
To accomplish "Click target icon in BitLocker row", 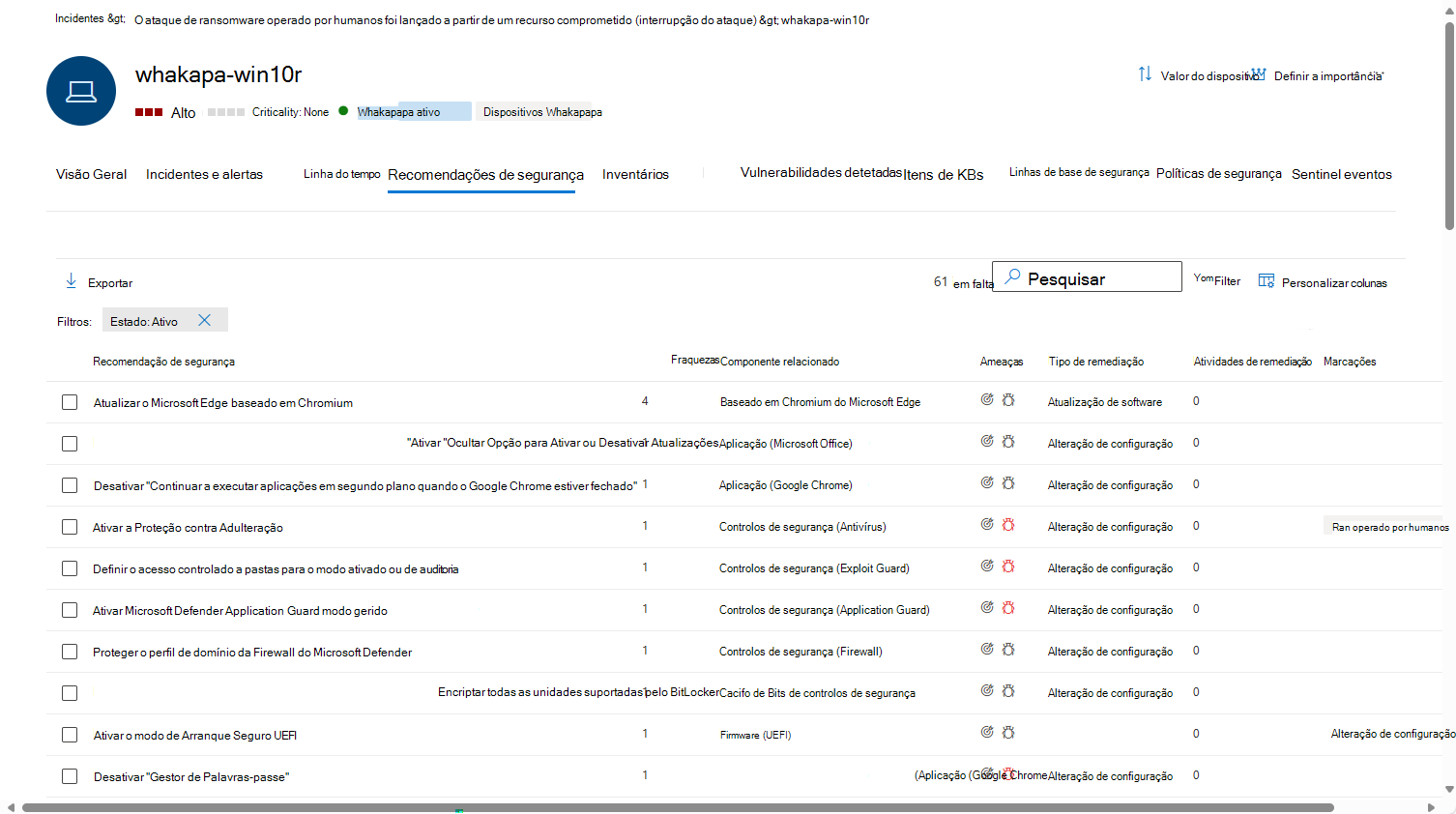I will 987,690.
